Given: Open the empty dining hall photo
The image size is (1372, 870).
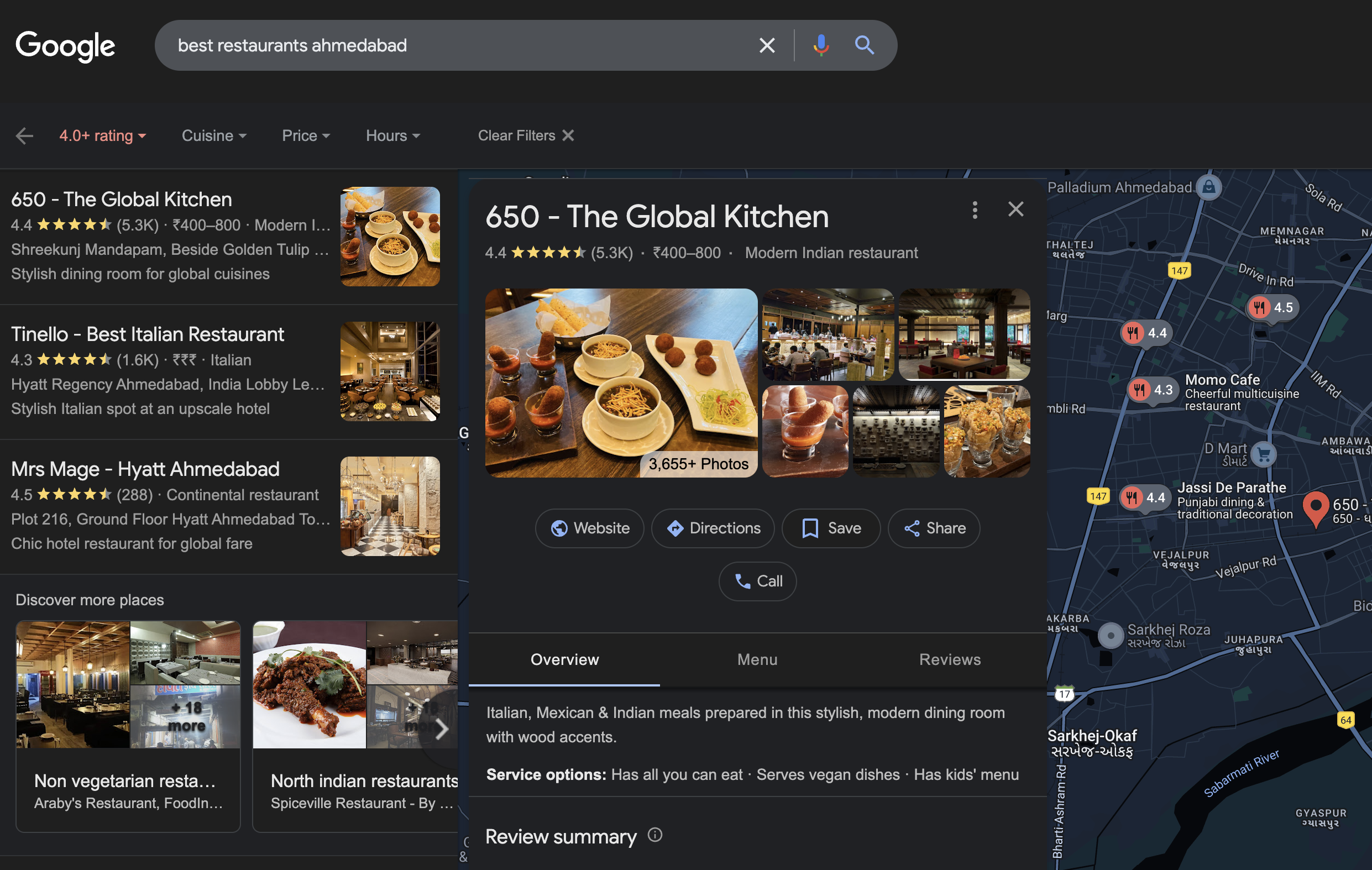Looking at the screenshot, I should [964, 334].
